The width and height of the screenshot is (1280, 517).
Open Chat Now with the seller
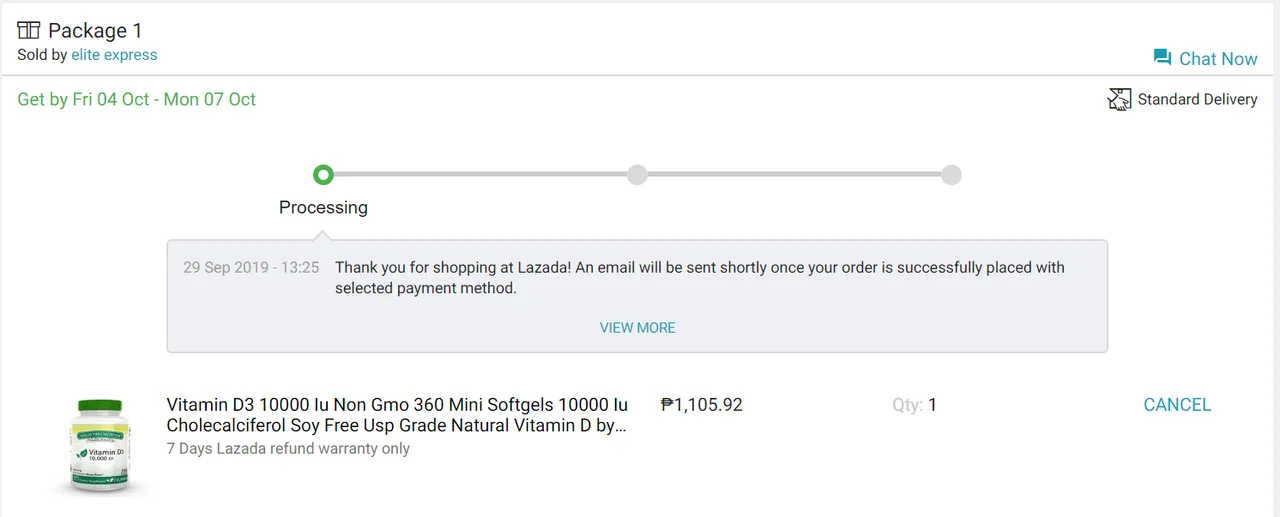click(x=1205, y=58)
